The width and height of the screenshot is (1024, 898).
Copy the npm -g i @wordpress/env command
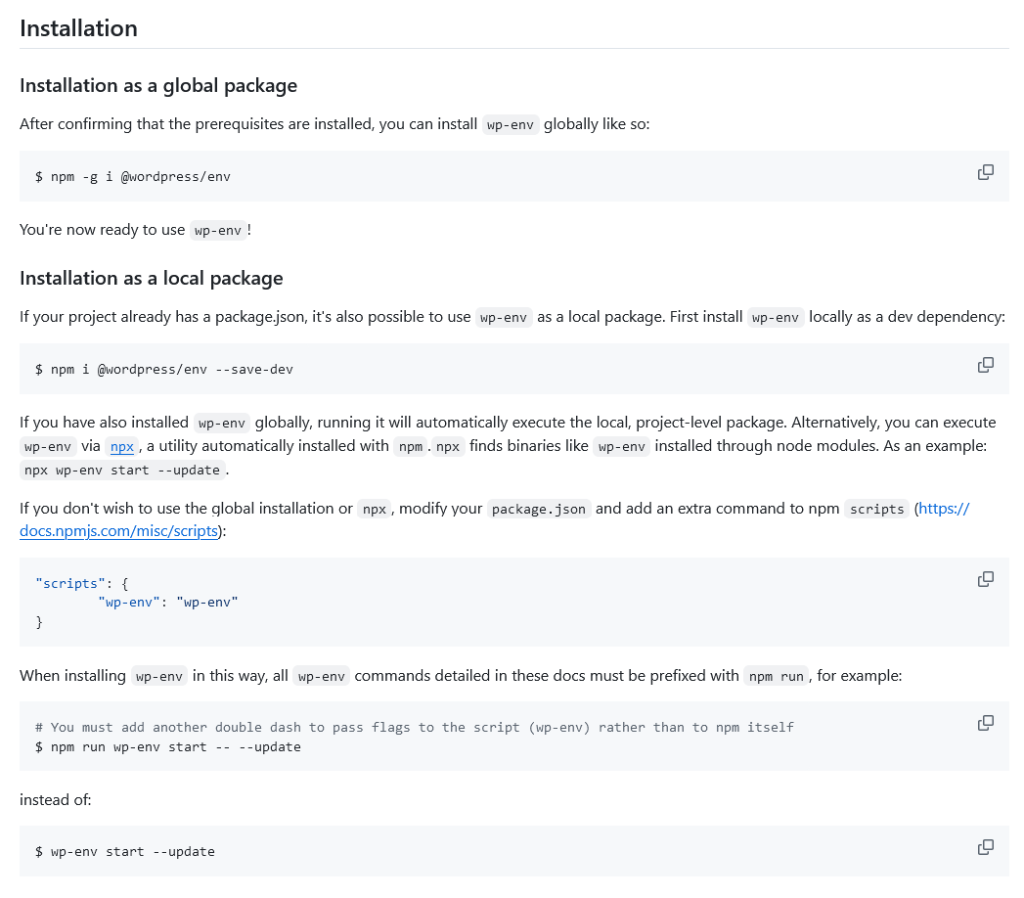(x=985, y=172)
